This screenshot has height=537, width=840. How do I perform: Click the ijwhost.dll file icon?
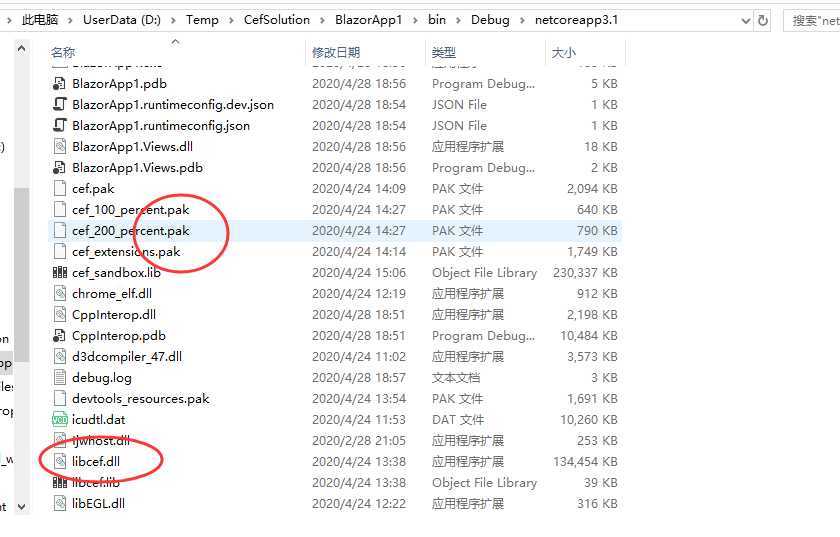[59, 441]
